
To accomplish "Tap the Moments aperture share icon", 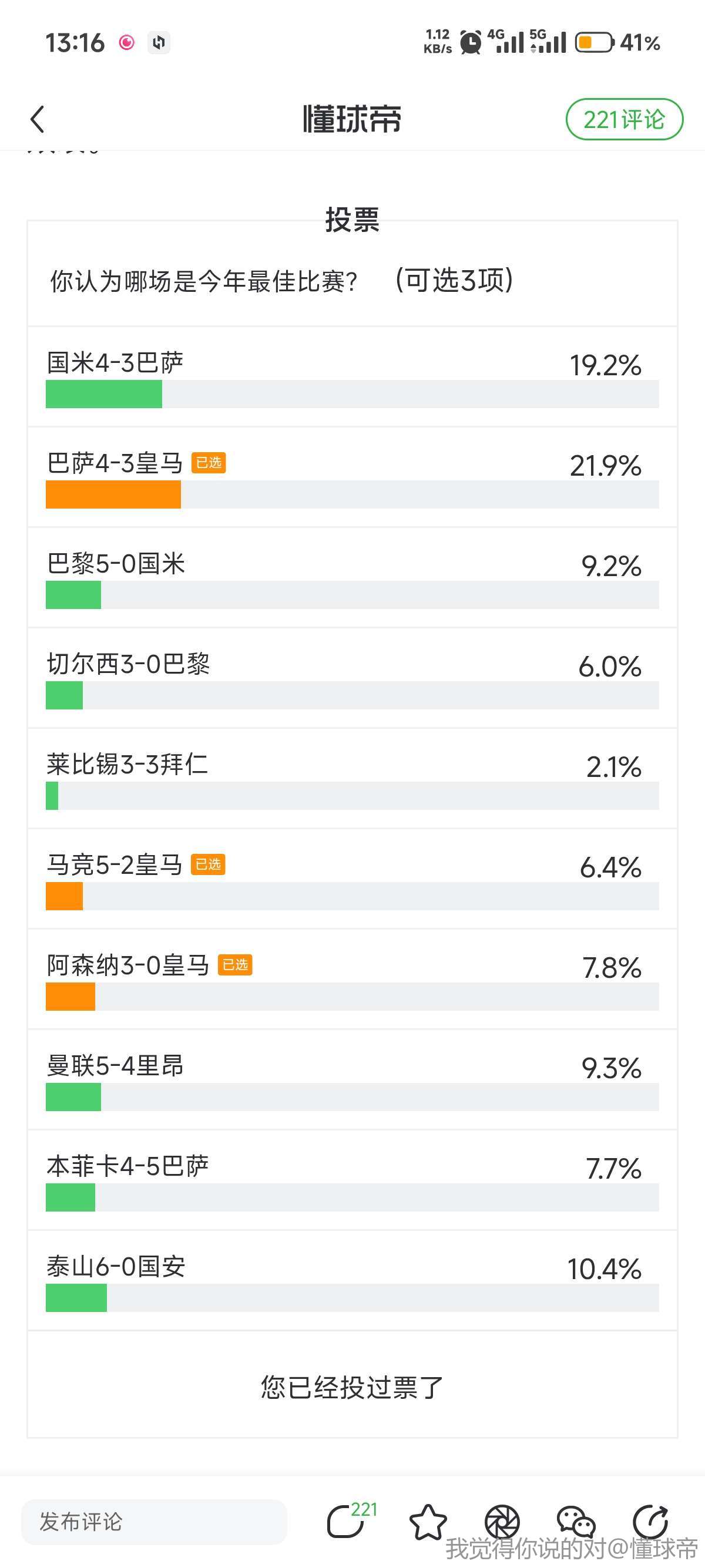I will (502, 1522).
